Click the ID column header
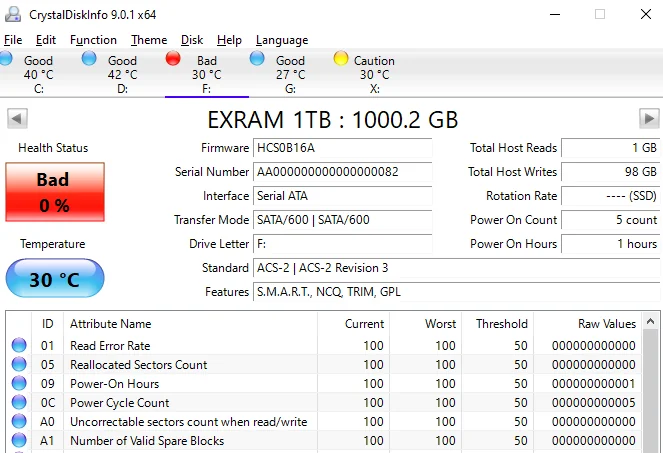The image size is (663, 453). tap(47, 324)
